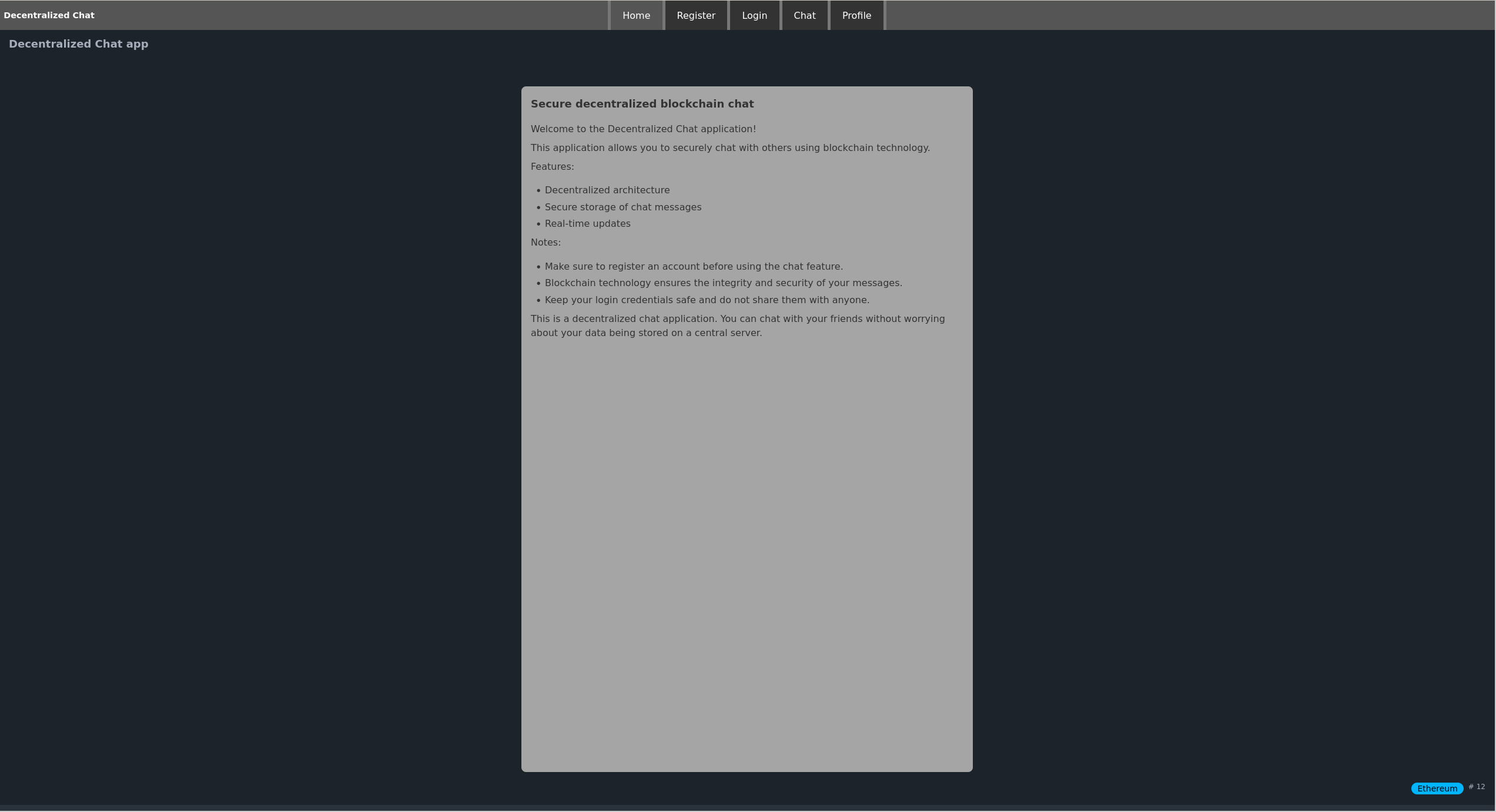The width and height of the screenshot is (1496, 812).
Task: Click the Blockchain technology integrity note
Action: 723,283
